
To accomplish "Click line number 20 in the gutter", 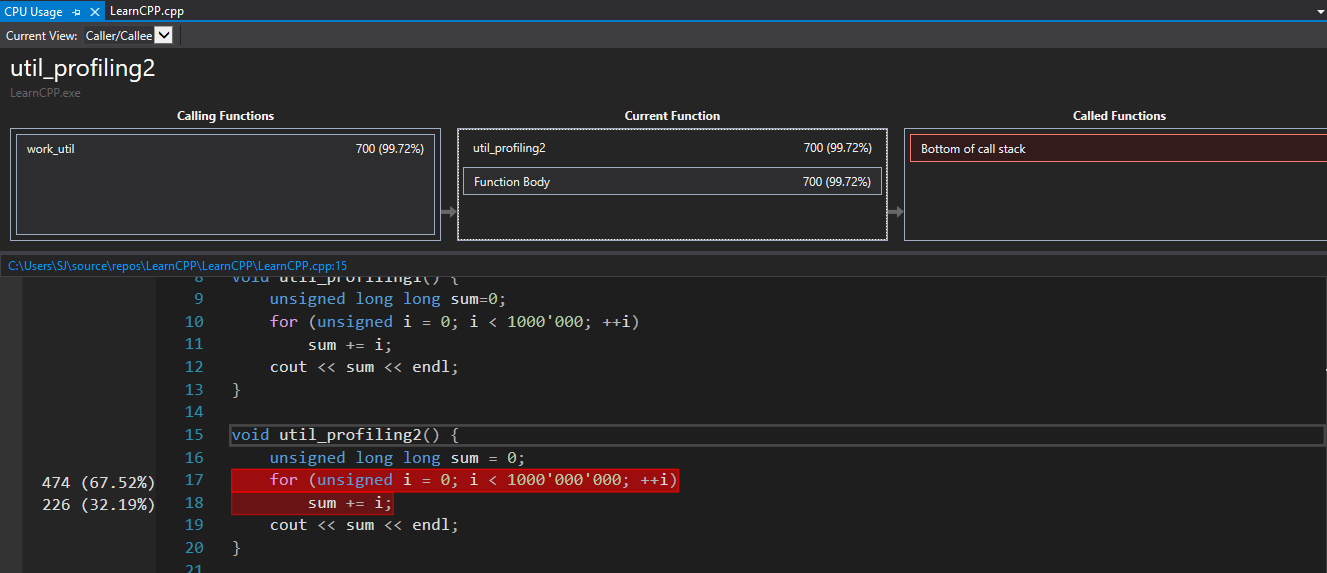I will [194, 548].
